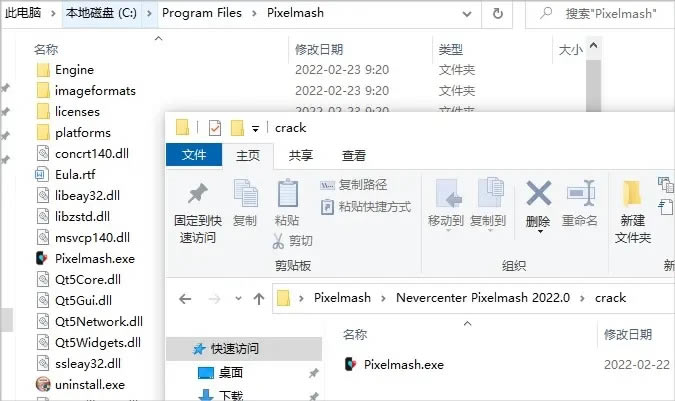Select Qt5Core.dll in back window
The image size is (675, 401).
(78, 280)
